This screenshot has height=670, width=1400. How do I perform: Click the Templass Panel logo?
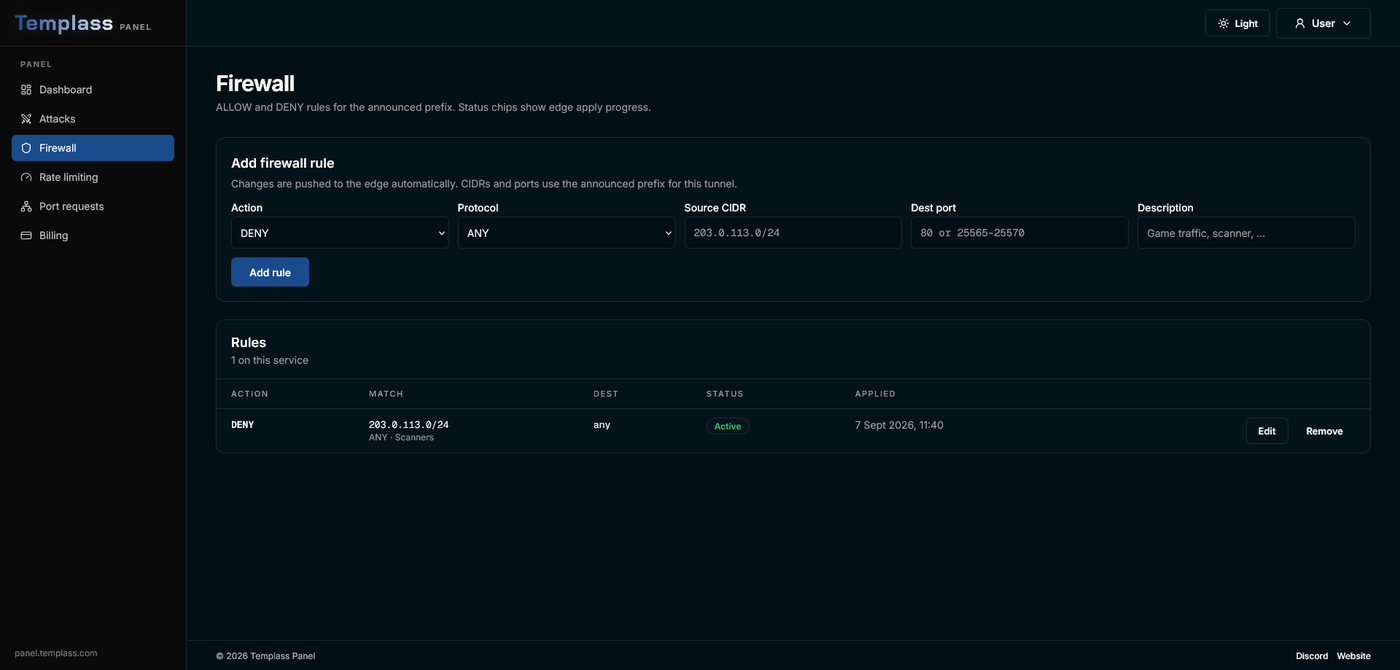click(83, 24)
